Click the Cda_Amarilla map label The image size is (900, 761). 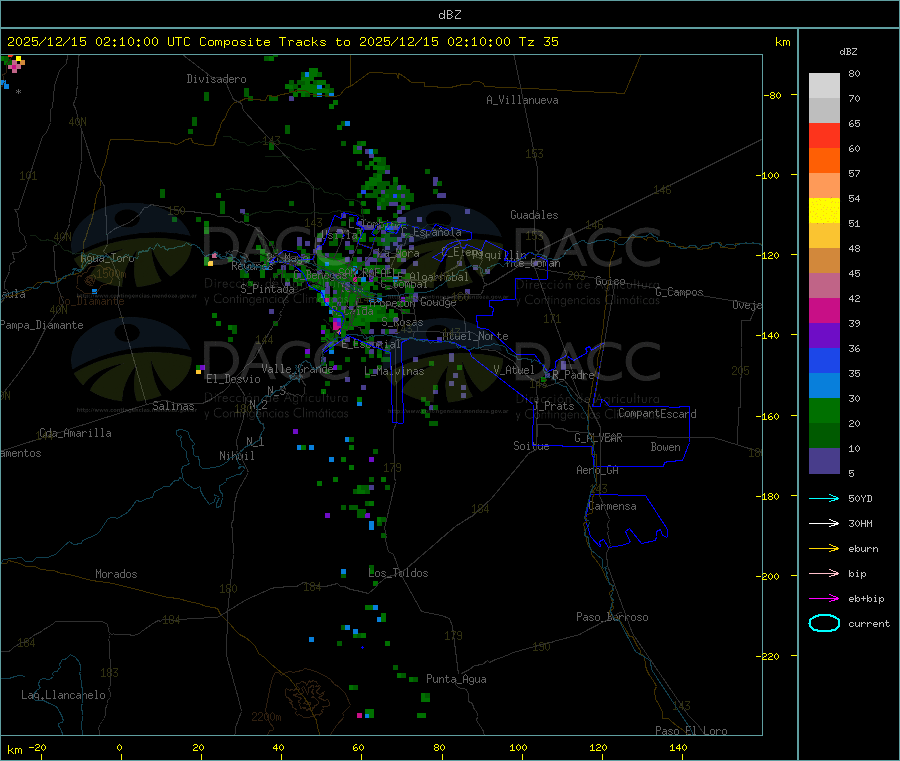[x=75, y=433]
